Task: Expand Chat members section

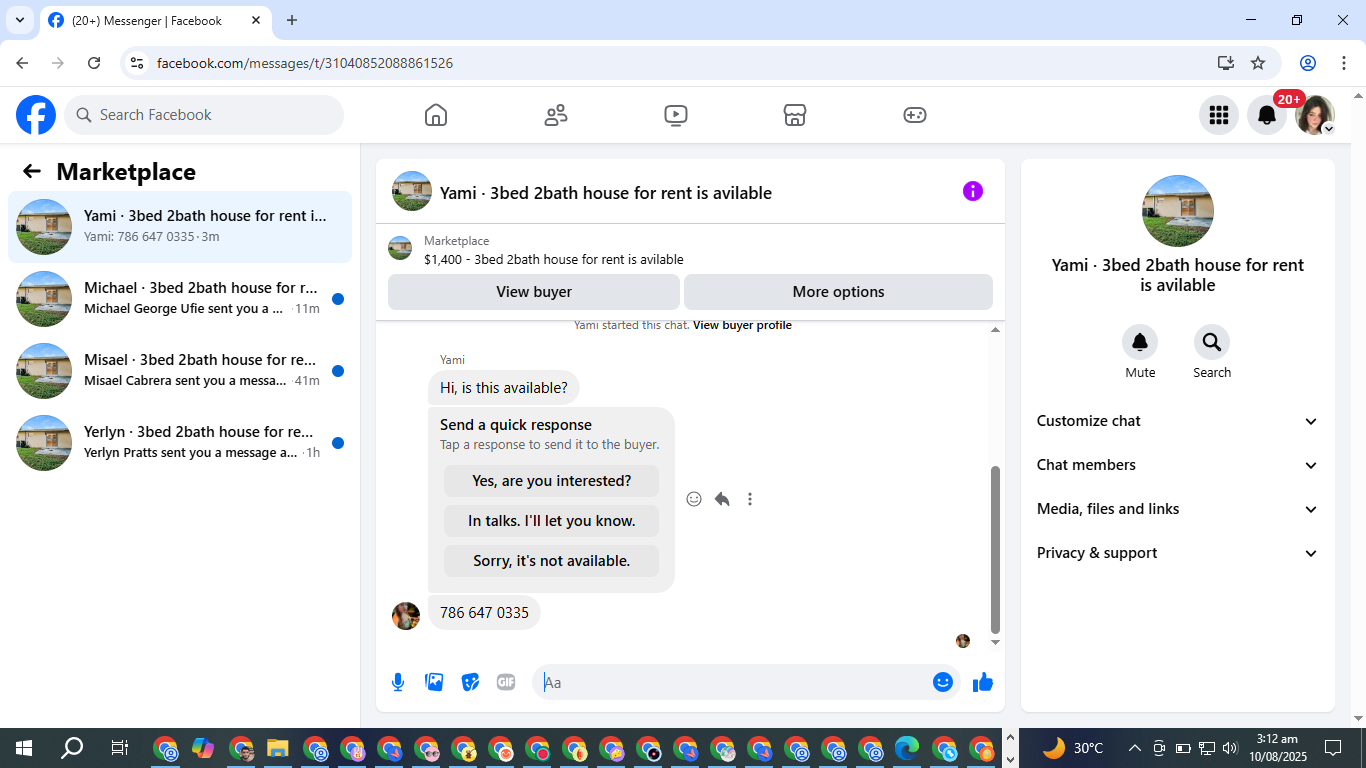Action: [x=1178, y=465]
